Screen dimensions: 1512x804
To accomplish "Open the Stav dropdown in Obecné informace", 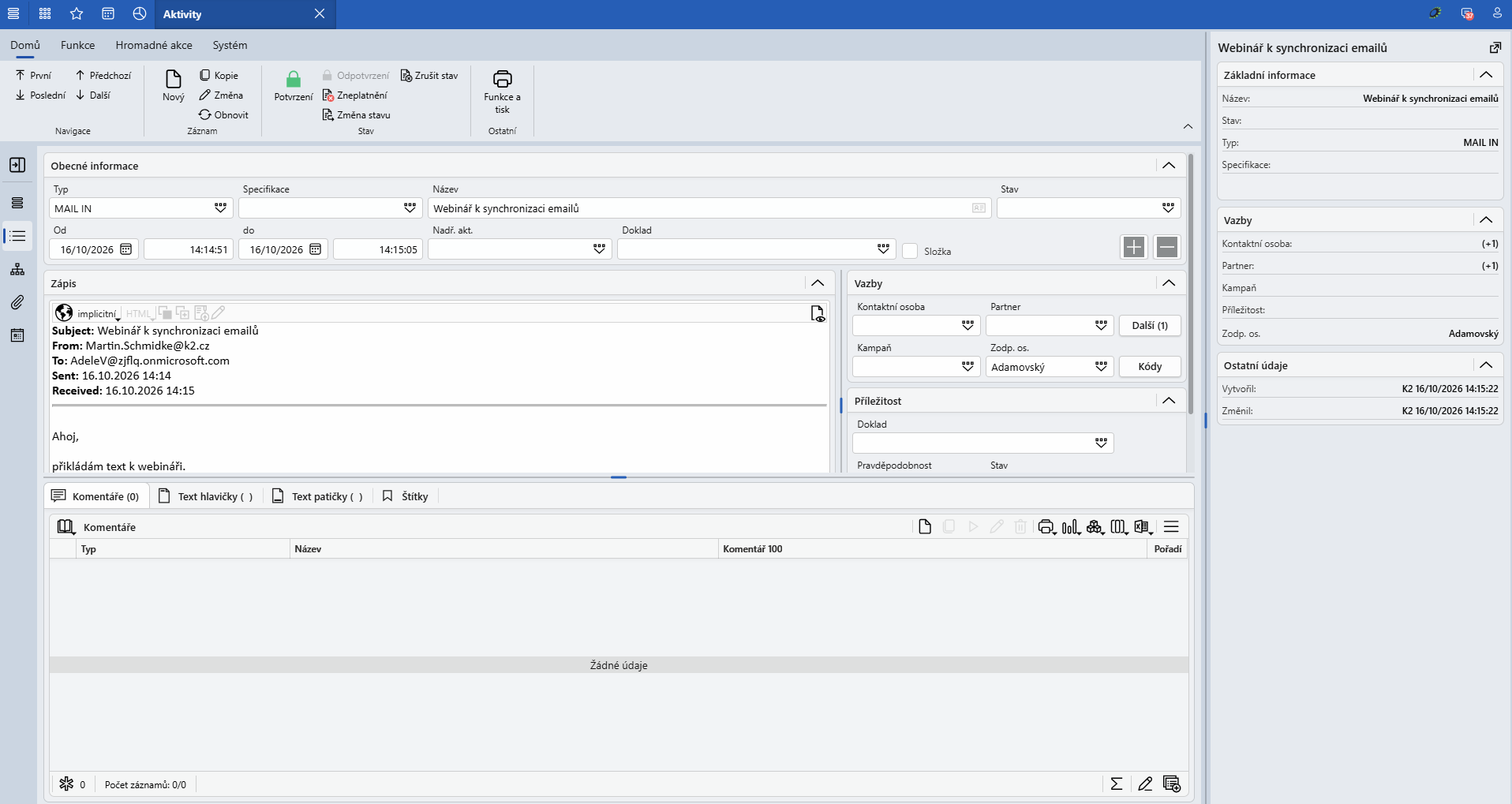I will pos(1168,208).
